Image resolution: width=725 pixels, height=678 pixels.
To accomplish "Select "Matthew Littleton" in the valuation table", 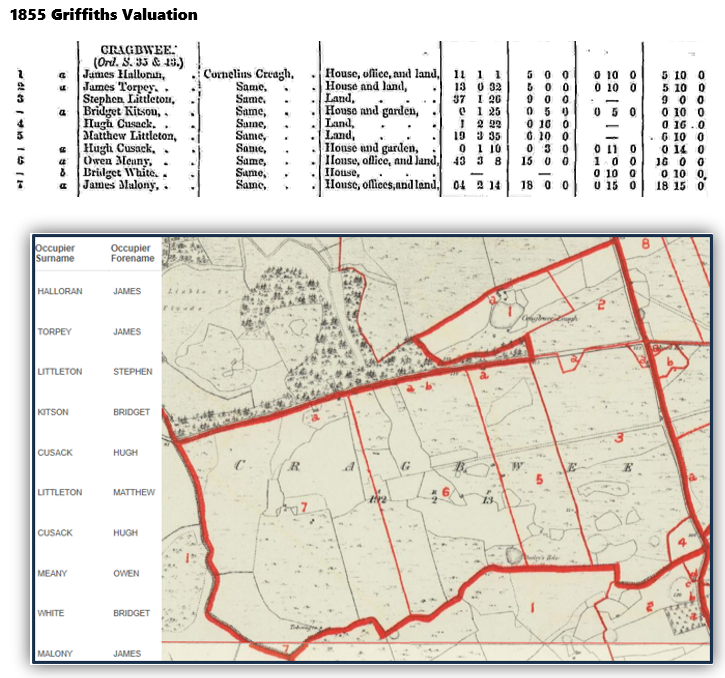I will point(129,136).
